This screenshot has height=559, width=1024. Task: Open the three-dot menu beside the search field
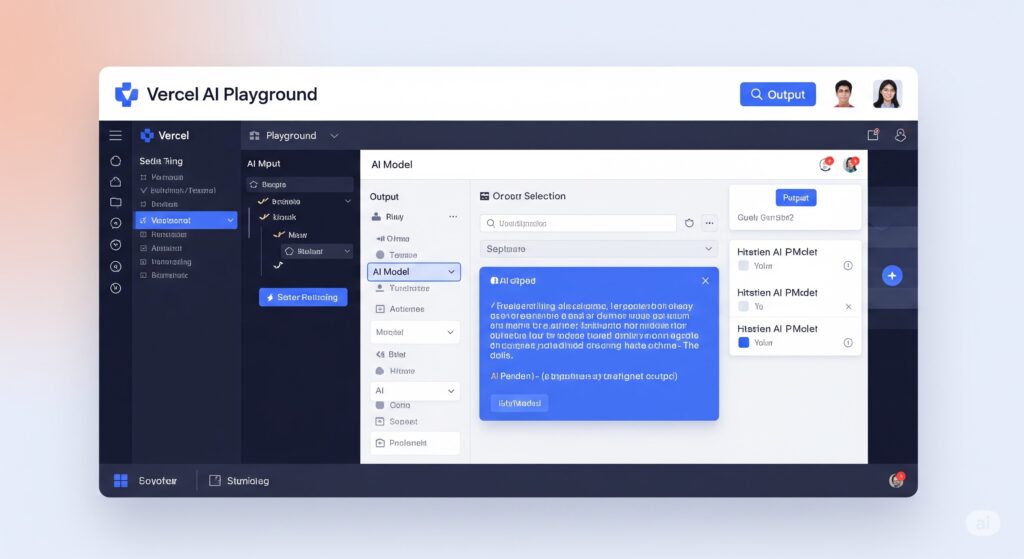[x=709, y=223]
